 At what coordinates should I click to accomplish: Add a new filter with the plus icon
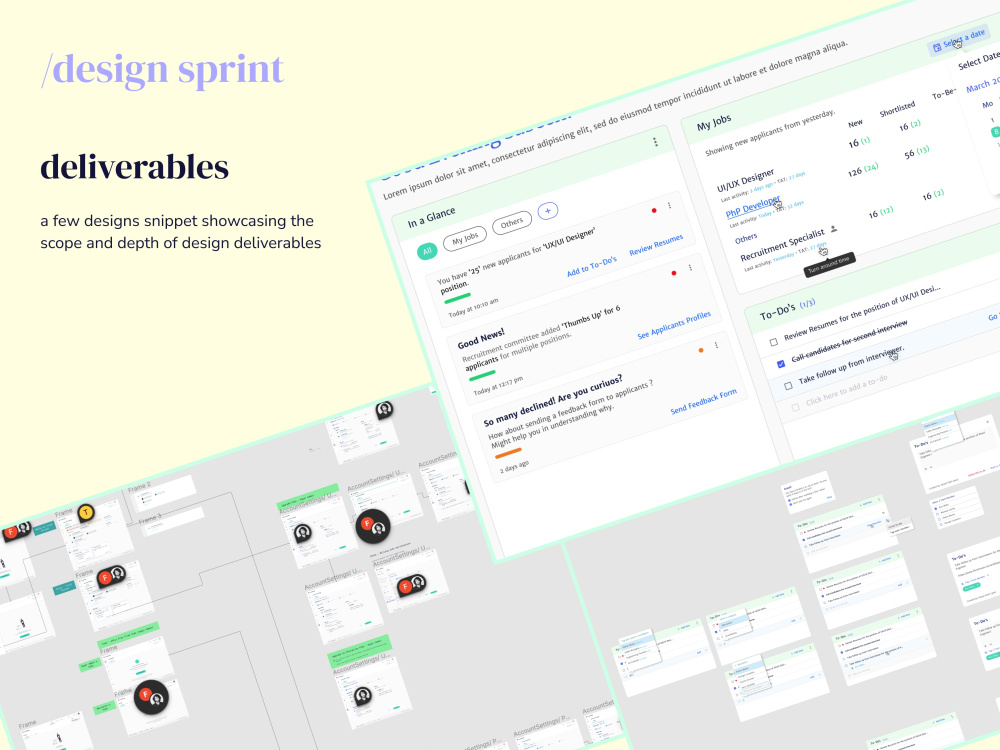(548, 211)
